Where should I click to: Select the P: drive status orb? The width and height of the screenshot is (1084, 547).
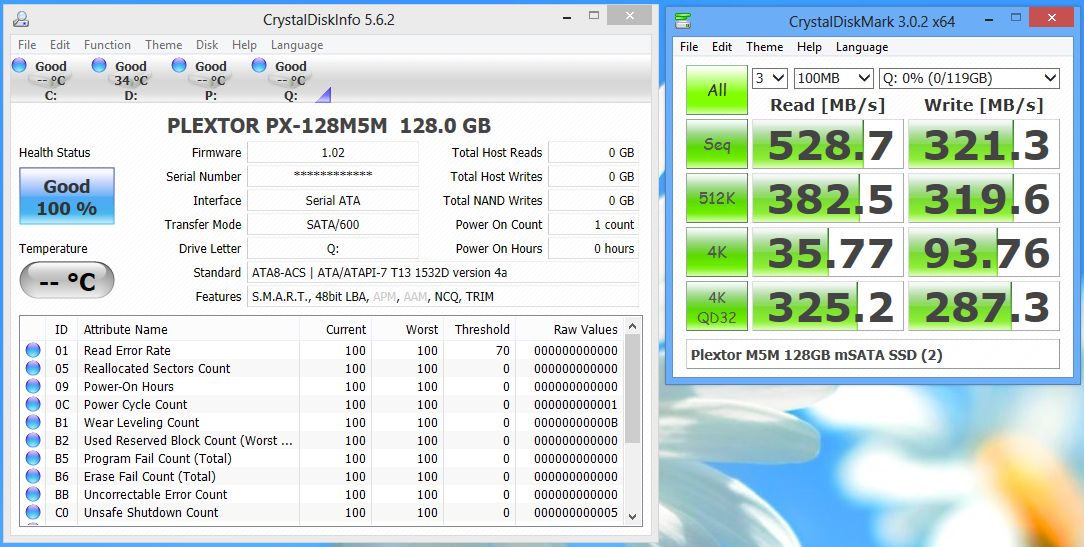(179, 65)
